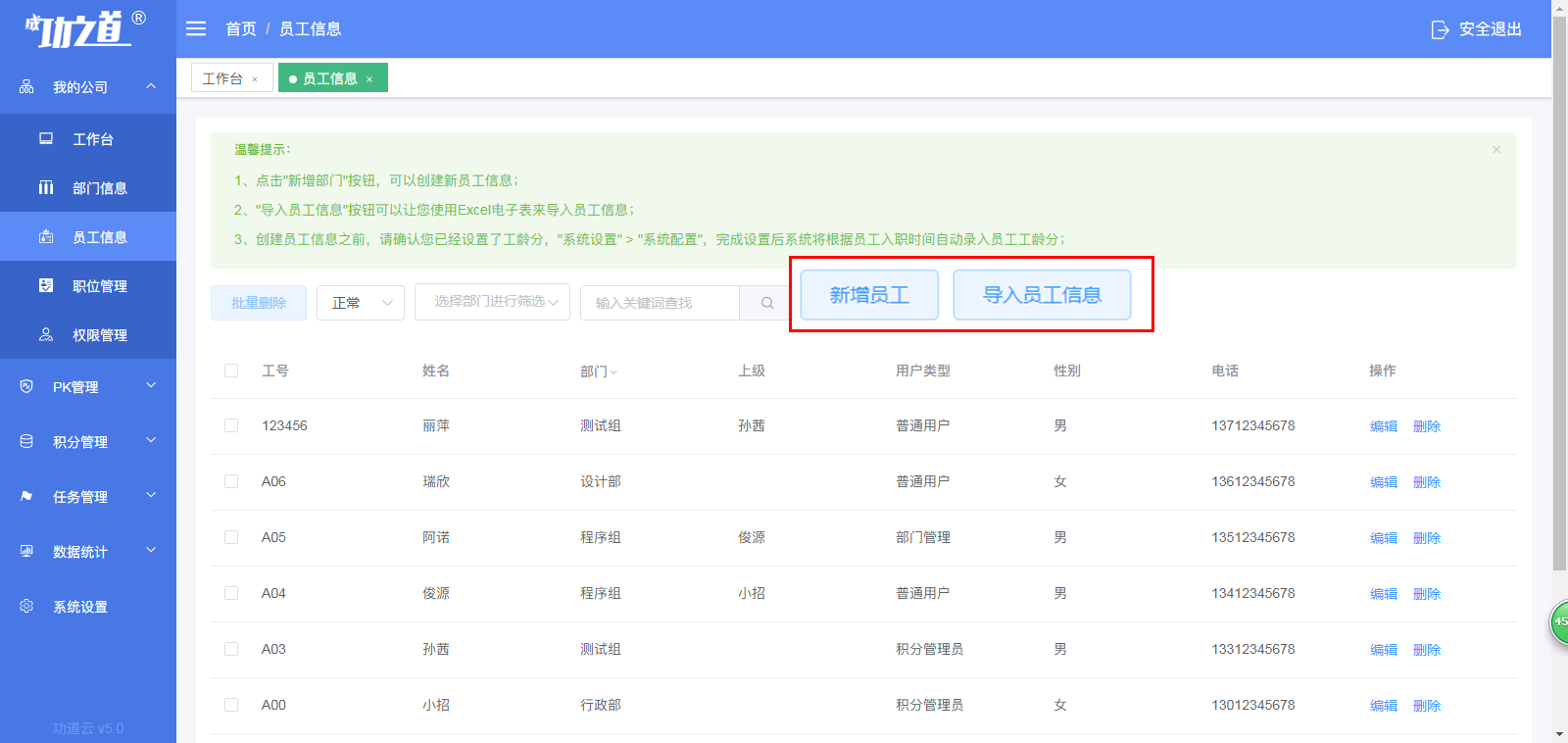This screenshot has height=743, width=1568.
Task: Close the 工作台 tab with its x
Action: [x=255, y=79]
